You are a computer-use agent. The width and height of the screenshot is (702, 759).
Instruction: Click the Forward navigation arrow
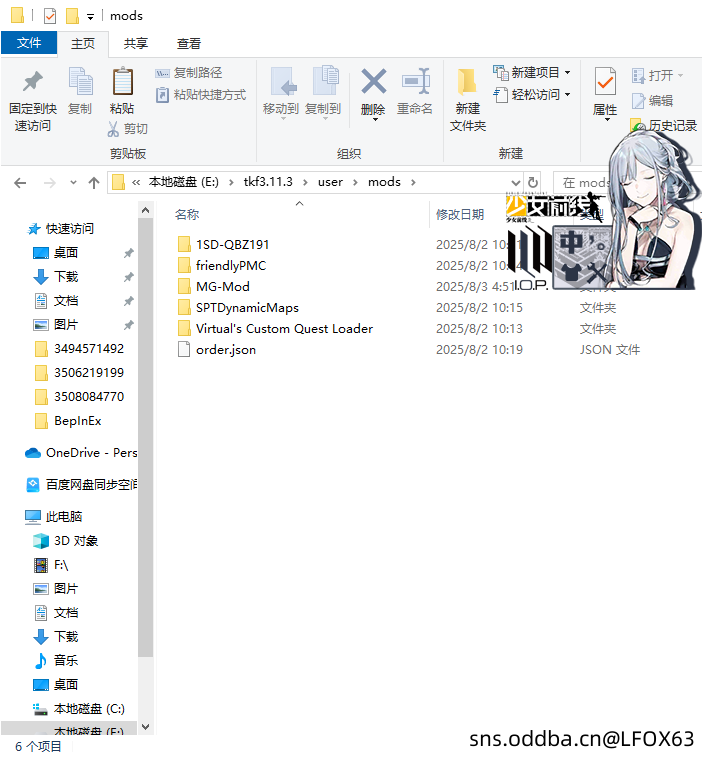[x=49, y=183]
